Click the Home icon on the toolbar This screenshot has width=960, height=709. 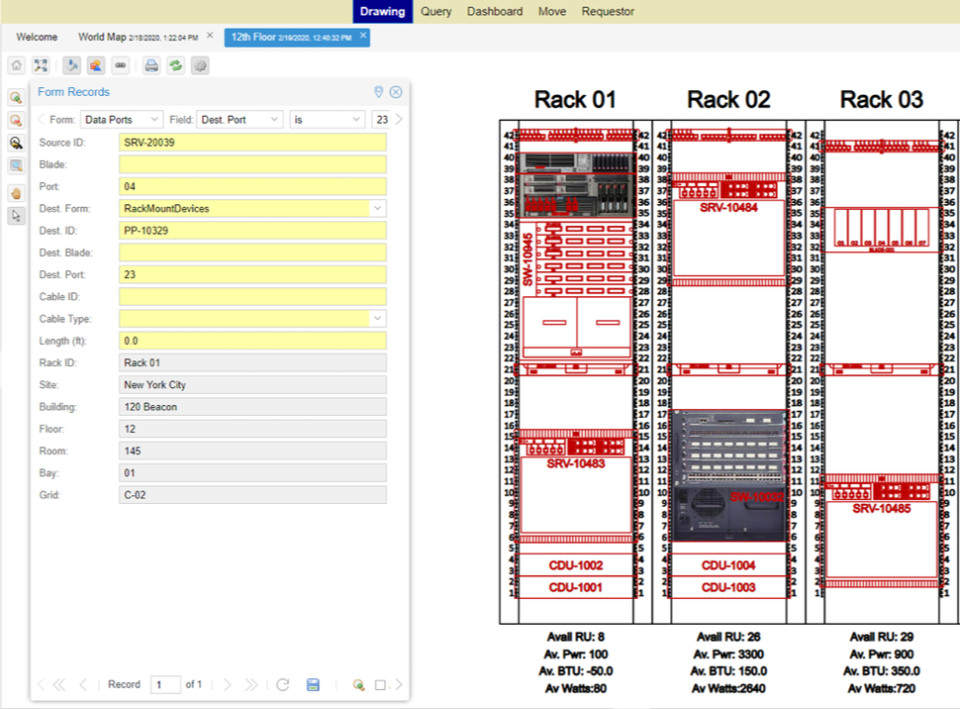(x=16, y=65)
